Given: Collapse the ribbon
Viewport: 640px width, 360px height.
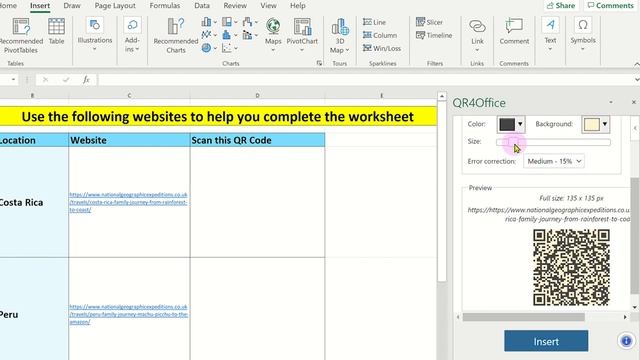Looking at the screenshot, I should click(636, 64).
